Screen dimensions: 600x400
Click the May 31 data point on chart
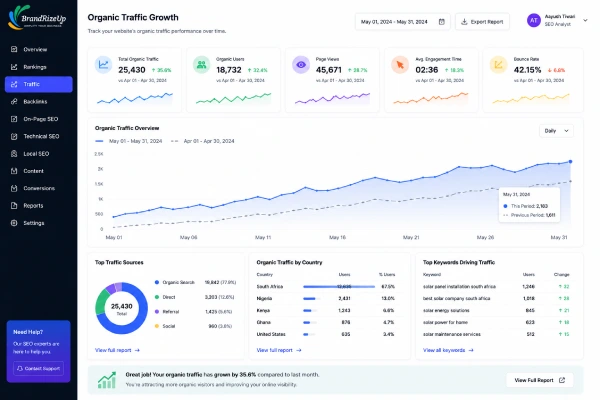570,162
